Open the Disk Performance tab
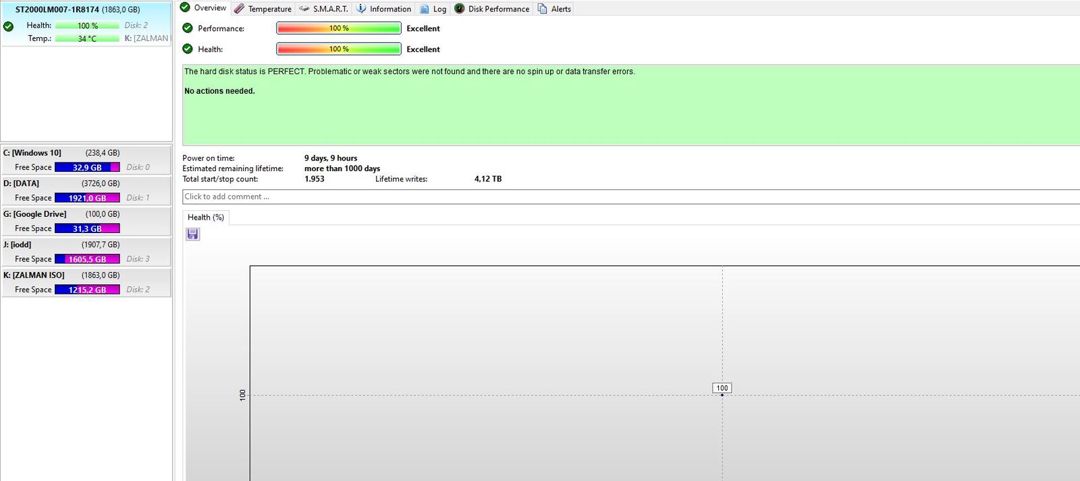 tap(492, 8)
